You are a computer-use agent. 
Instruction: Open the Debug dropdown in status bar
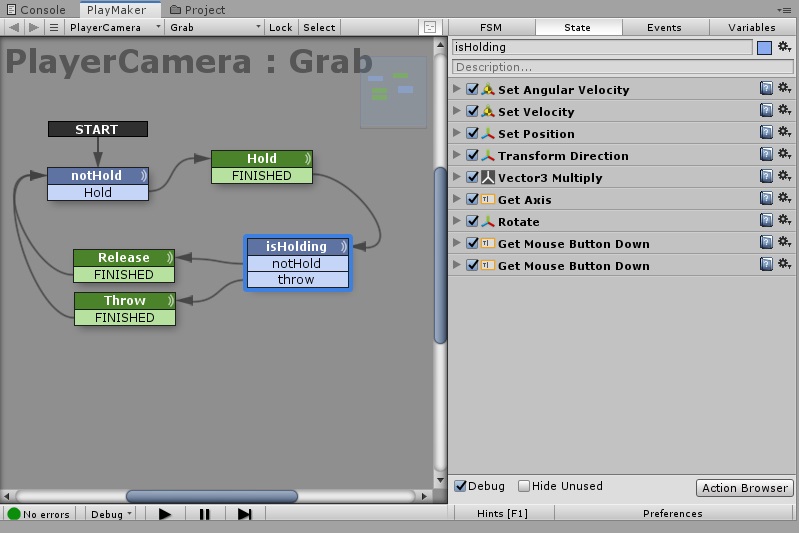[x=111, y=514]
